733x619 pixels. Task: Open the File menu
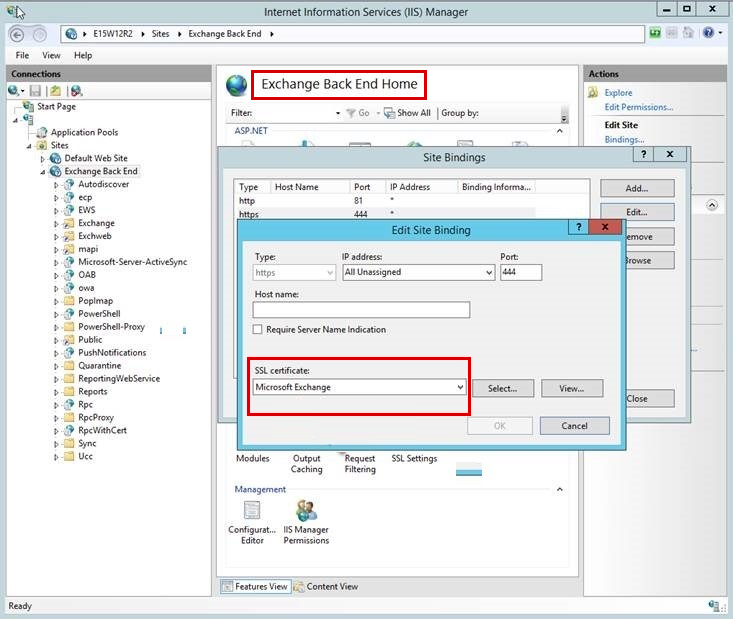(22, 55)
